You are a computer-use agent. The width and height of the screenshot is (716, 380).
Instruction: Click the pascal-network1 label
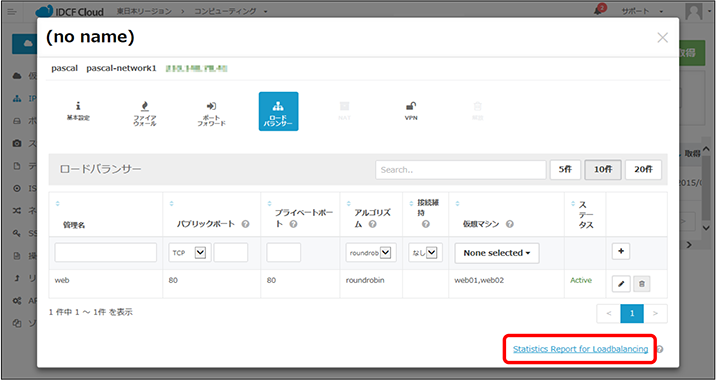[x=121, y=69]
